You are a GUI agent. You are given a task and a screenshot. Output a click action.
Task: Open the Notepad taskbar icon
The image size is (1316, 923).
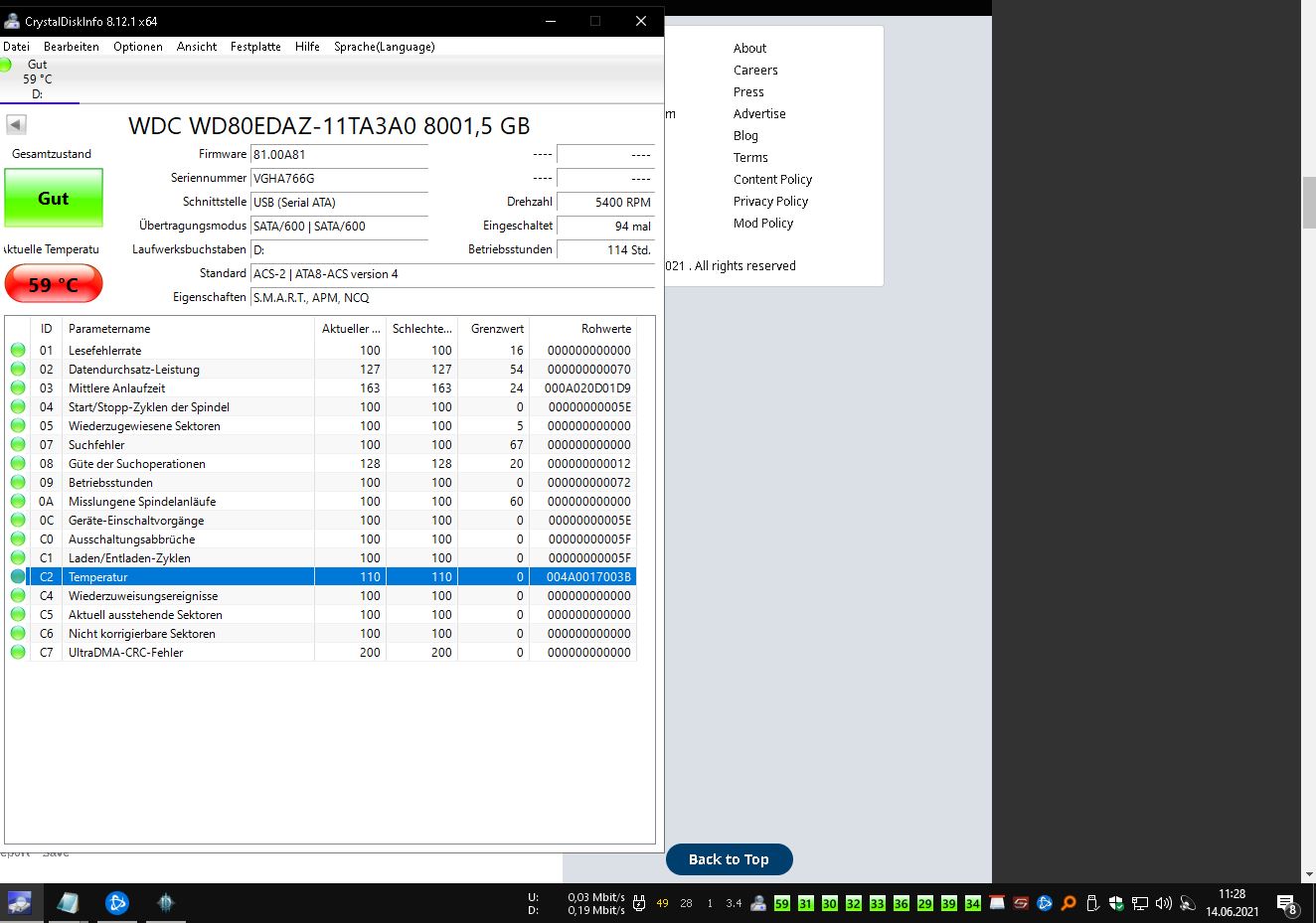click(x=68, y=902)
